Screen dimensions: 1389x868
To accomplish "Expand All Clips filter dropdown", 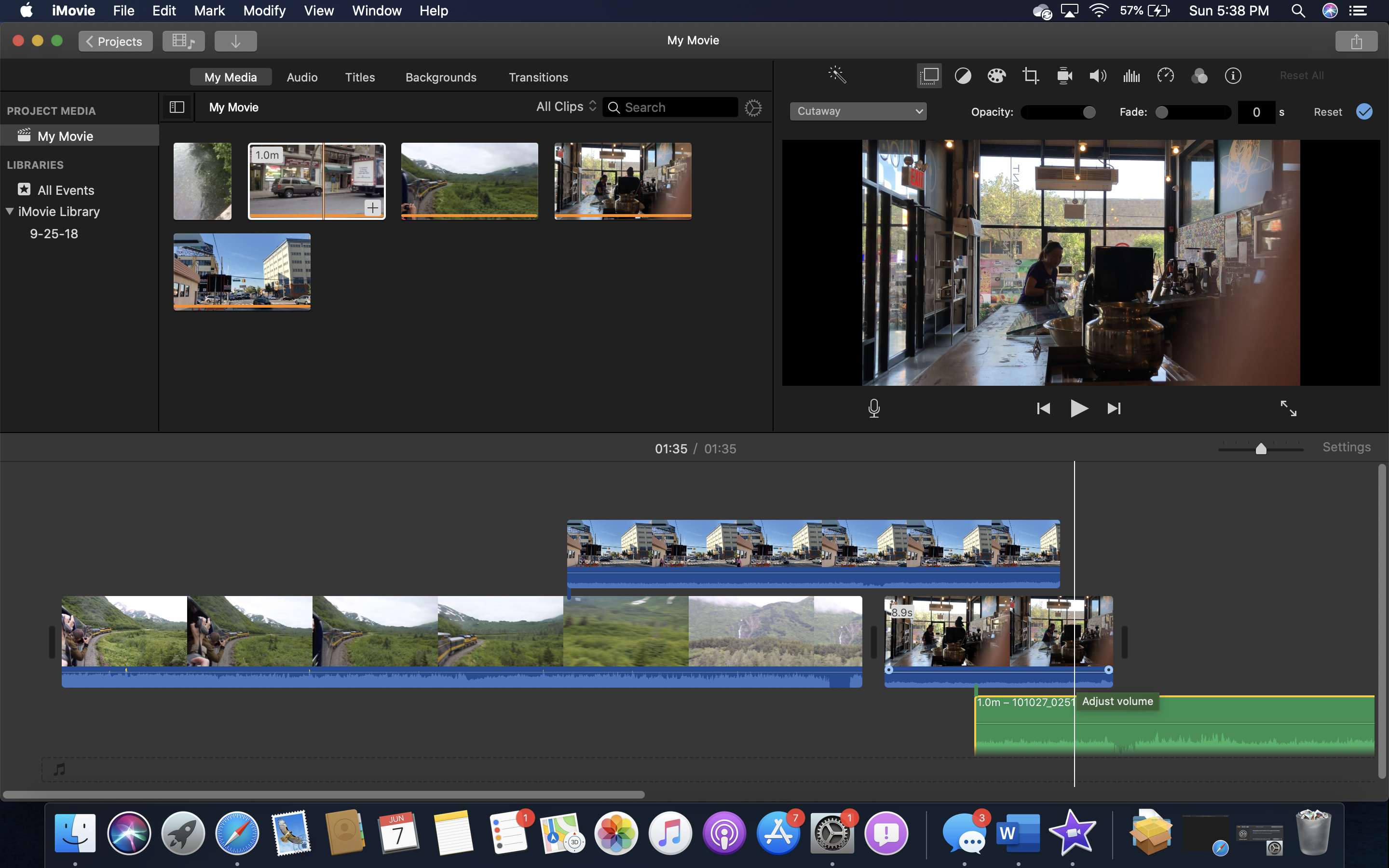I will [x=565, y=107].
